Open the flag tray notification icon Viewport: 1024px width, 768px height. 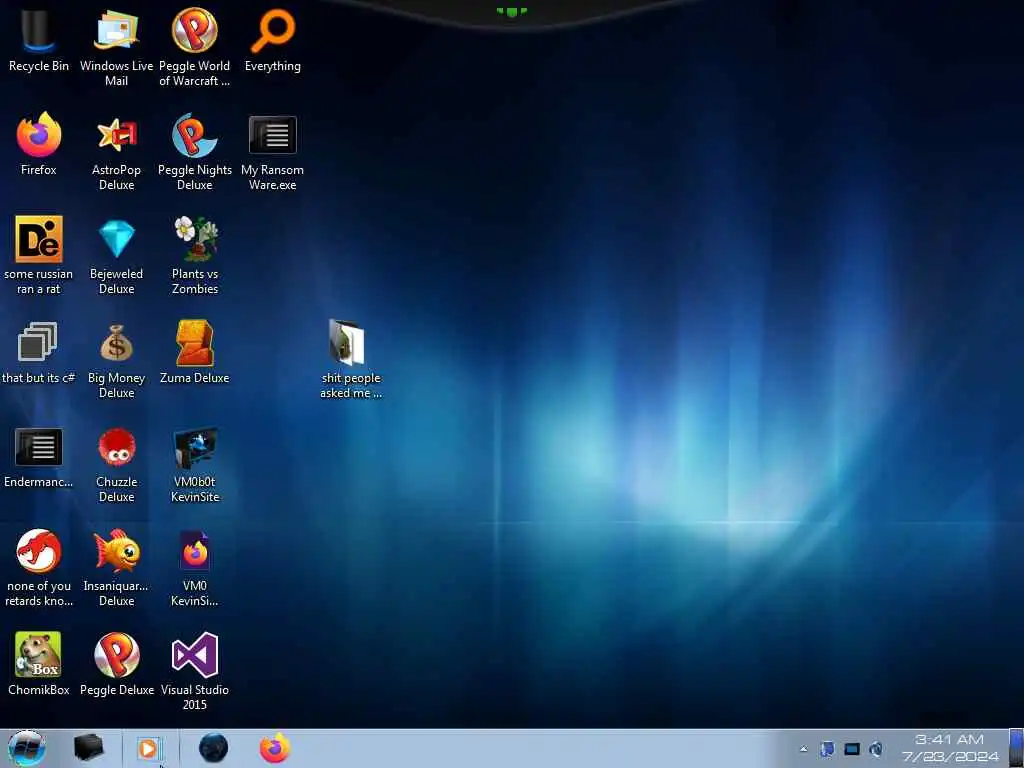[827, 749]
